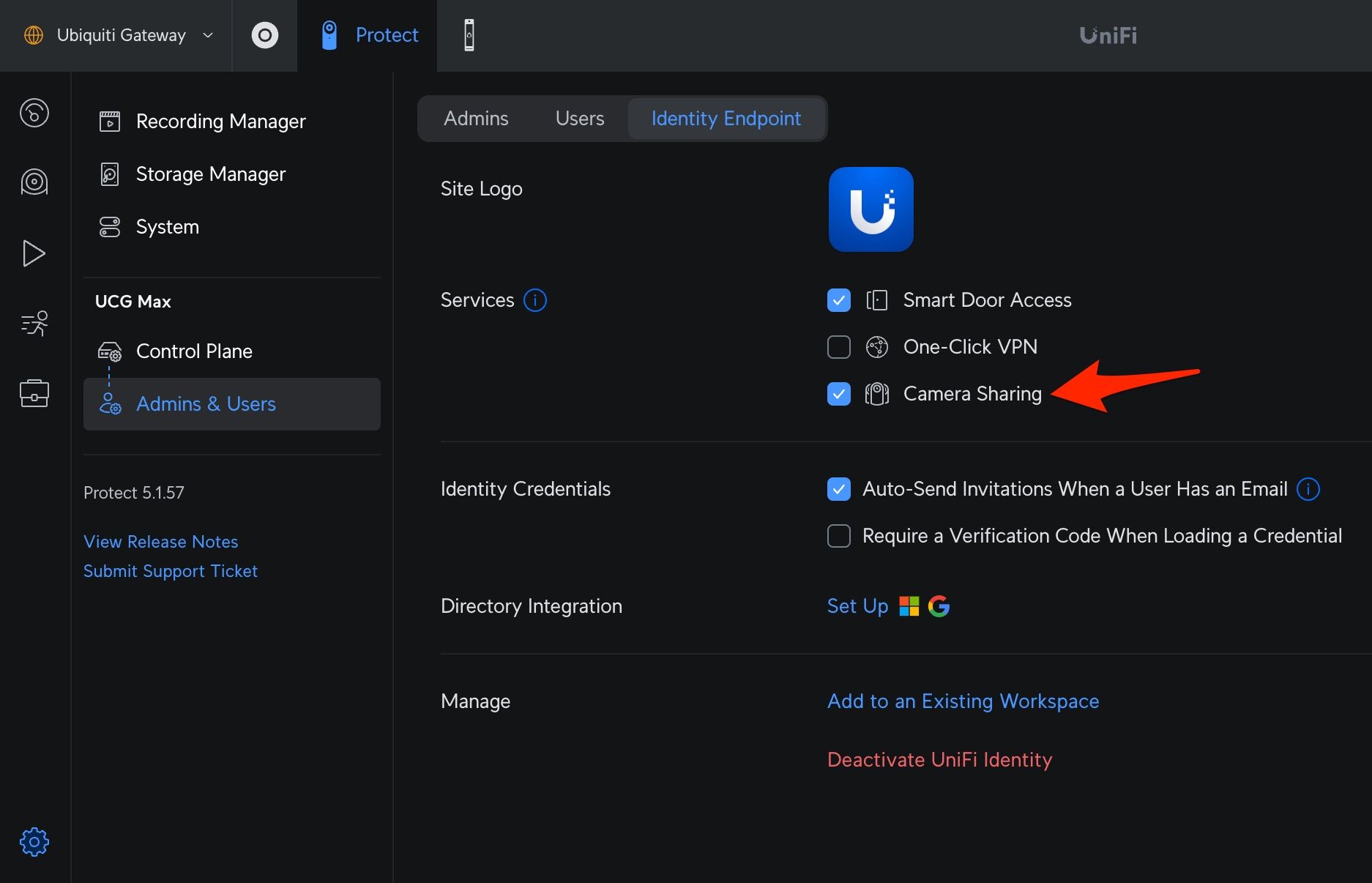Viewport: 1372px width, 883px height.
Task: Open the camera devices icon in sidebar
Action: pos(34,182)
